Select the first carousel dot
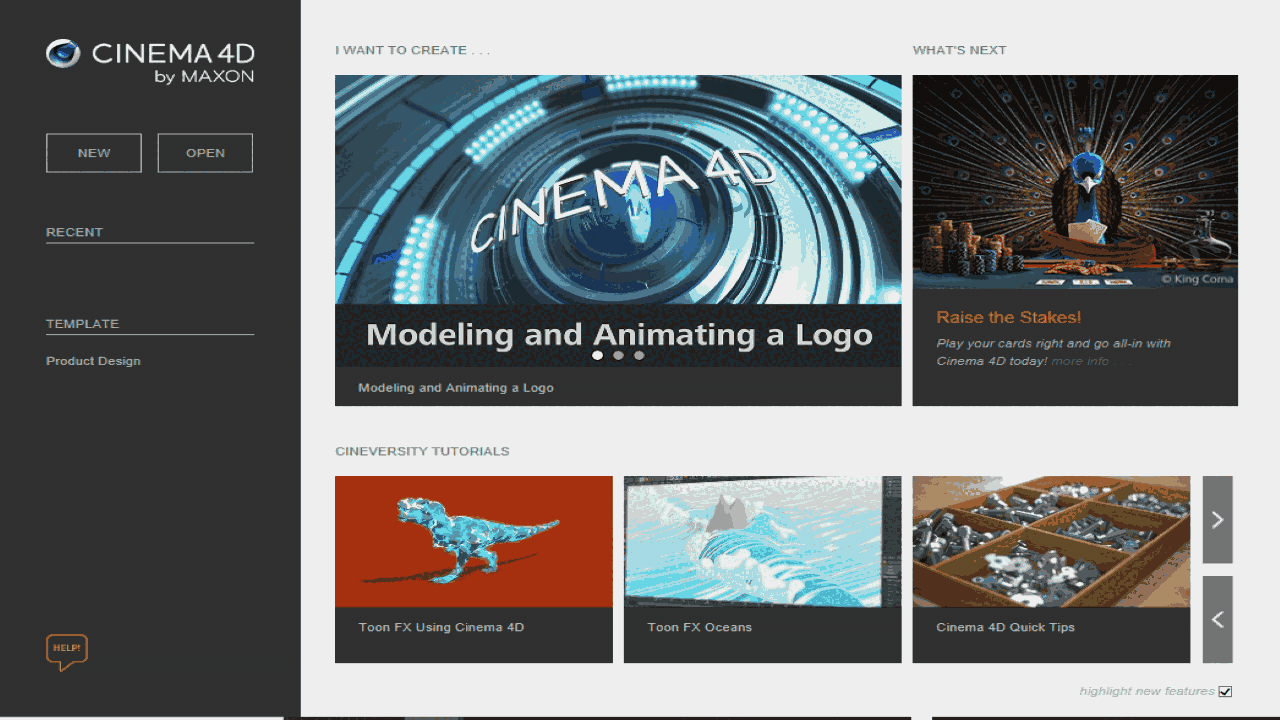The height and width of the screenshot is (720, 1280). (597, 354)
